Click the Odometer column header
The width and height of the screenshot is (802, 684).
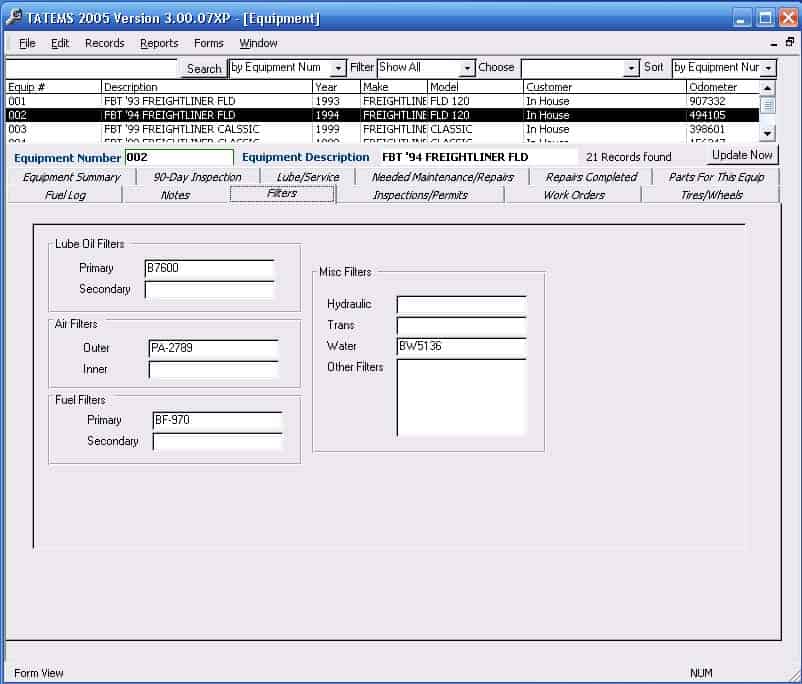(722, 87)
